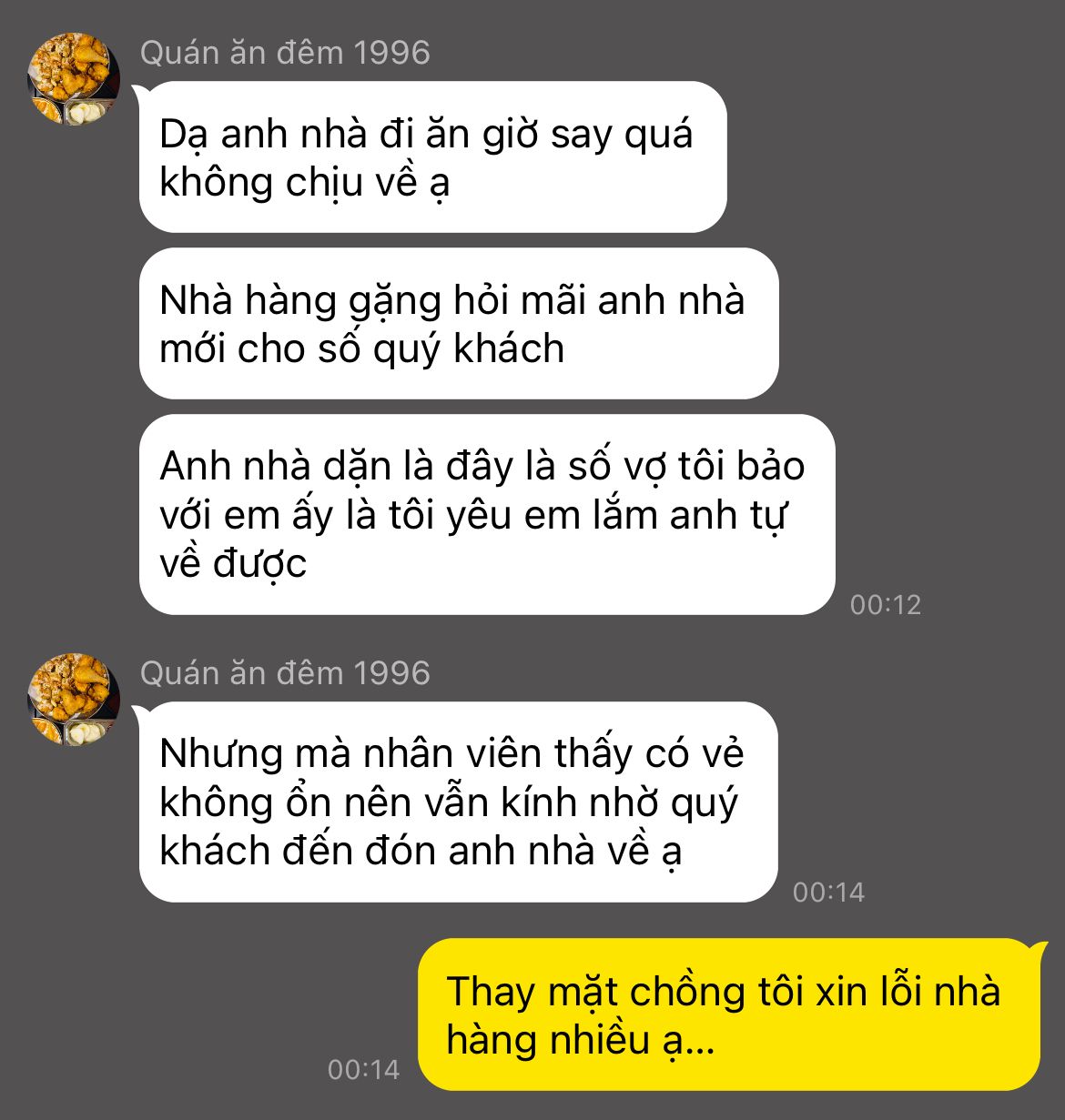Click the words 'về được' in third message

point(233,564)
